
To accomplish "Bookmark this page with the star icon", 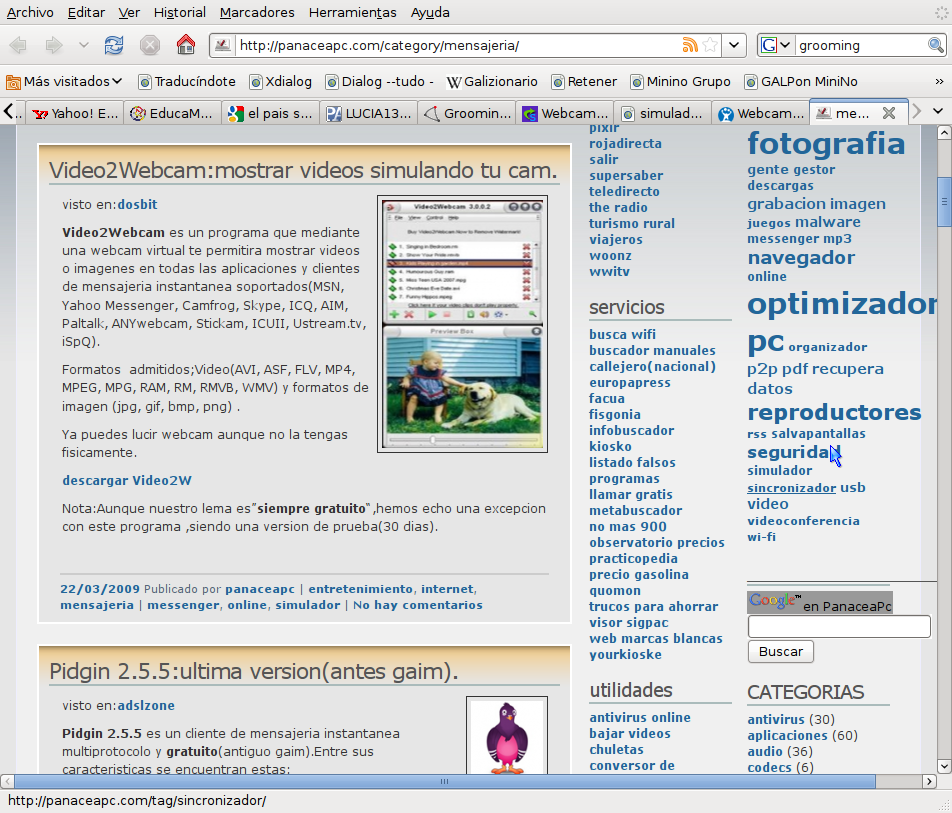I will coord(710,45).
